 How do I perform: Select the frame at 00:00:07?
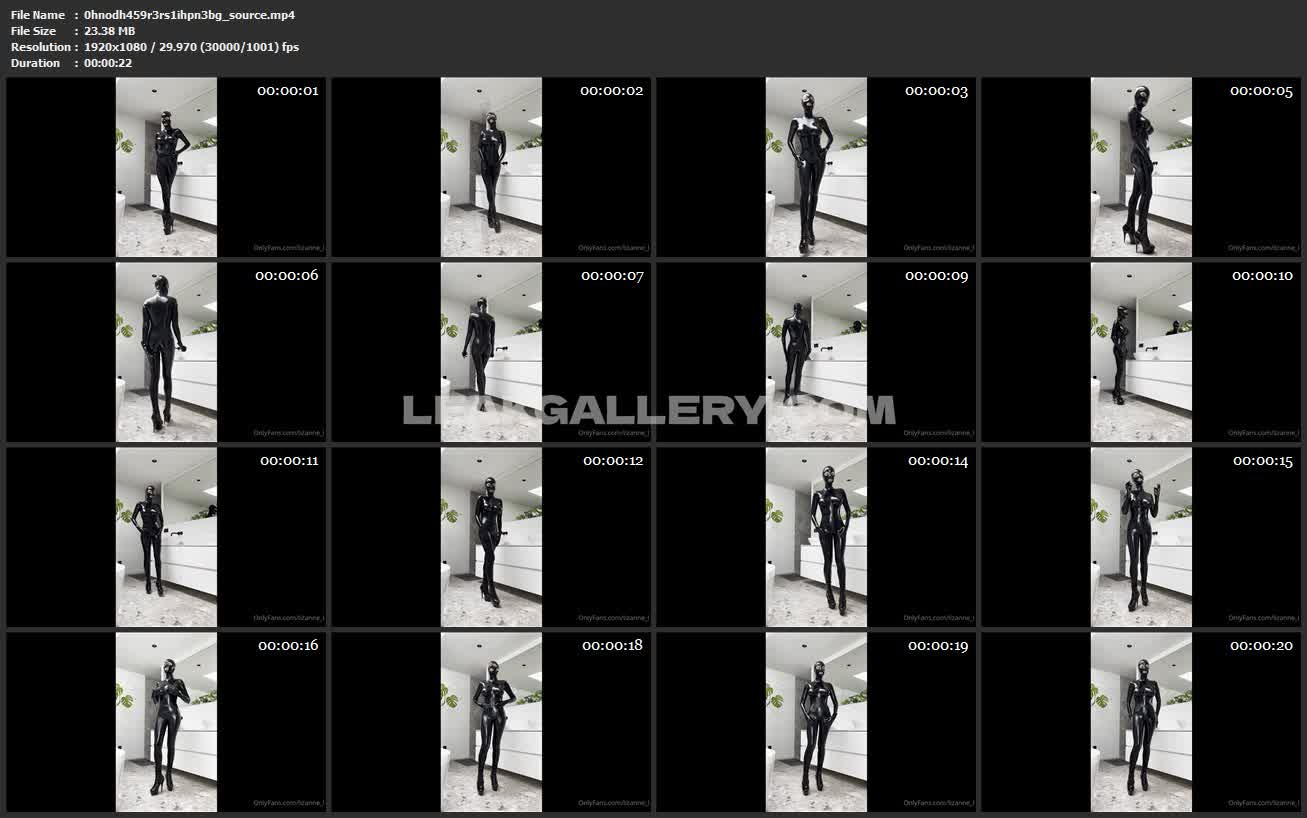(491, 352)
